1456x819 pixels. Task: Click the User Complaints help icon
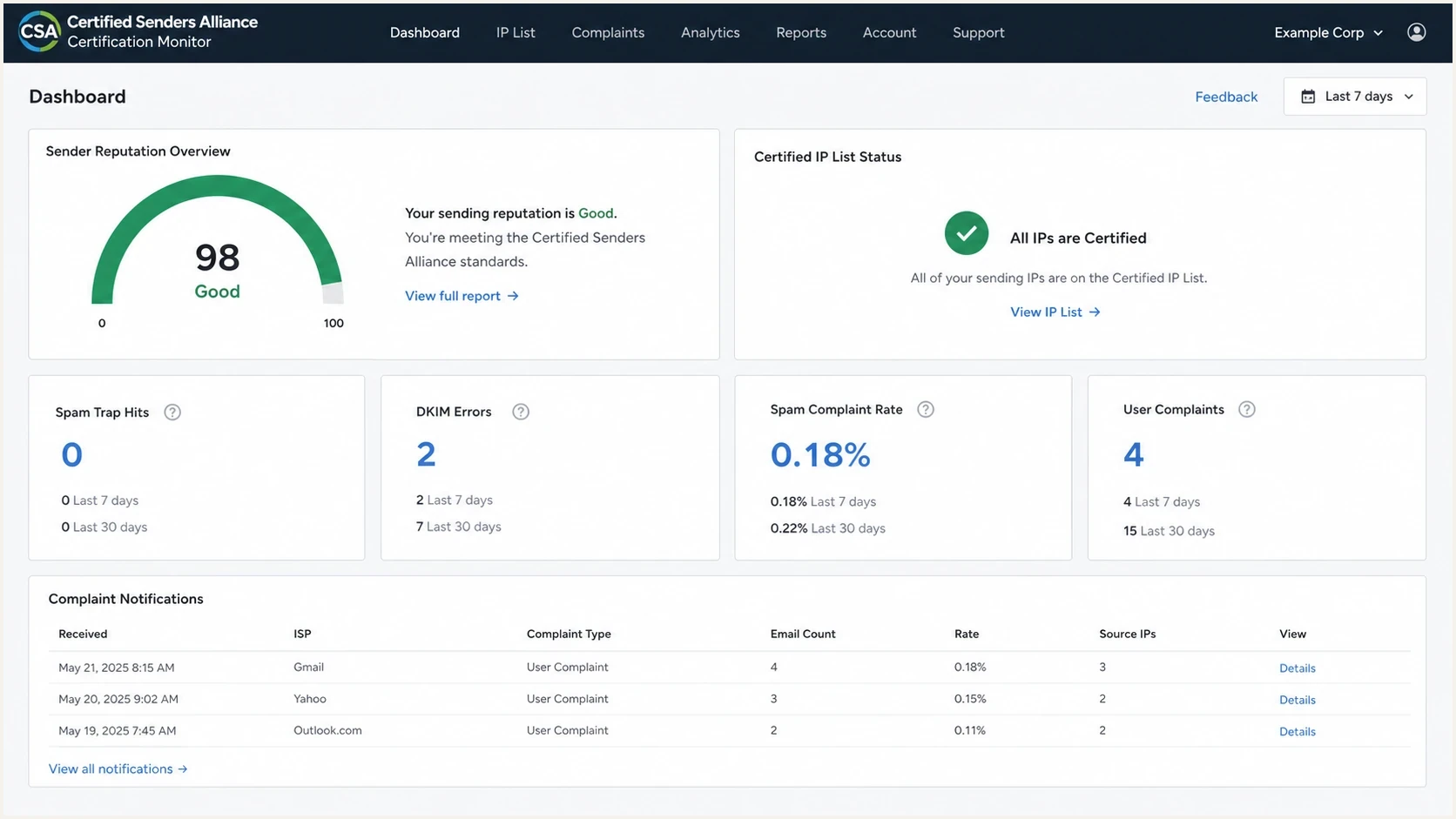(1247, 409)
